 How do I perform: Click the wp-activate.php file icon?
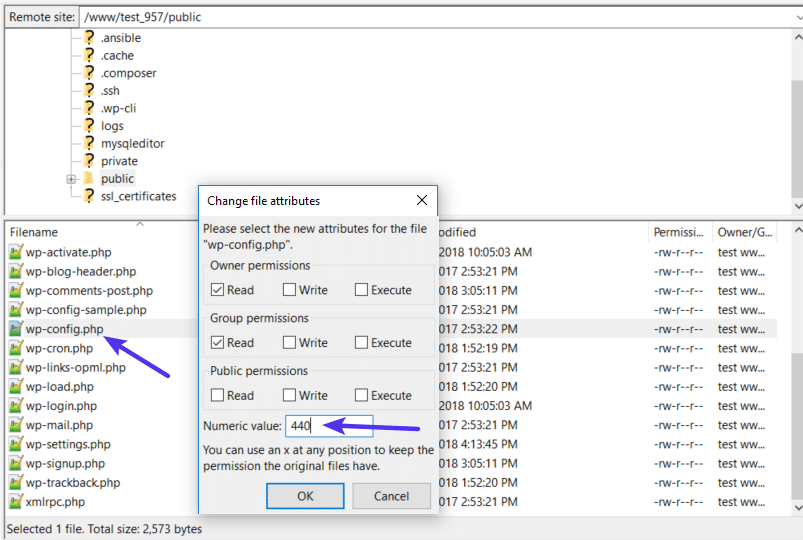click(15, 252)
